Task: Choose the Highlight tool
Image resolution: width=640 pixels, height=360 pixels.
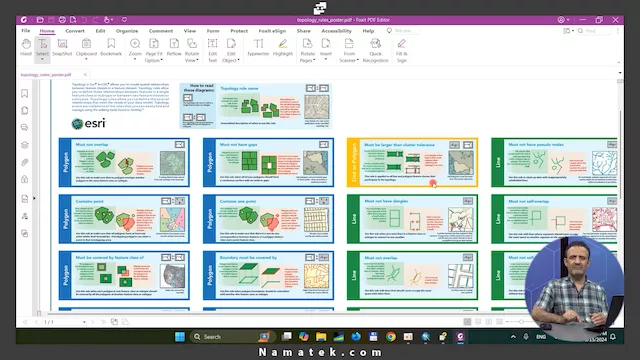Action: [283, 47]
